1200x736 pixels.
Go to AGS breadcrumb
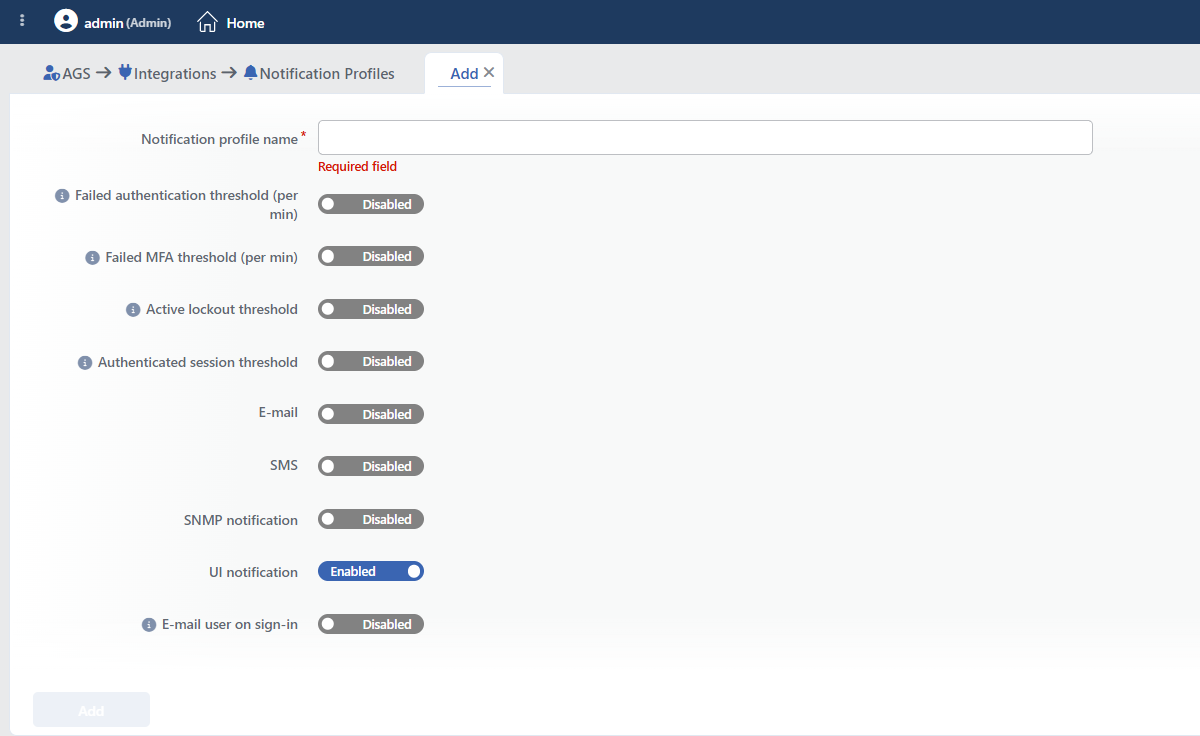tap(76, 73)
